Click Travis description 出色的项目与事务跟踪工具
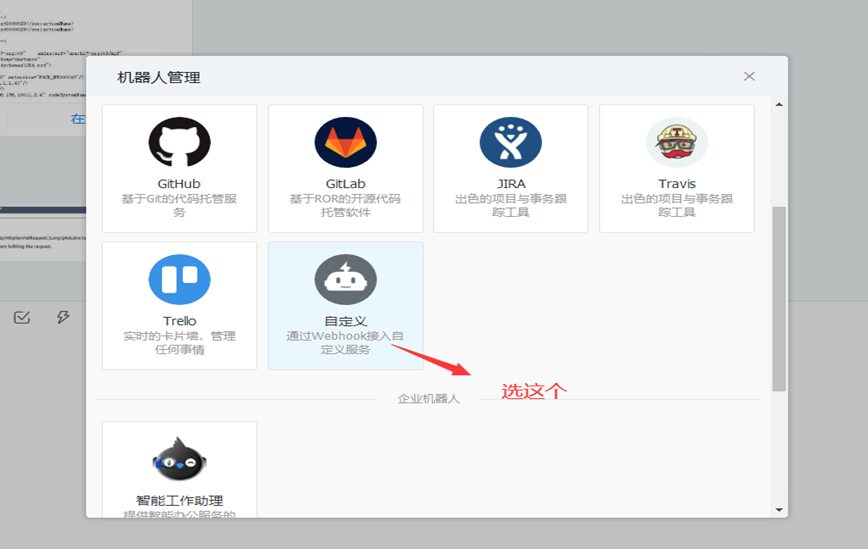The image size is (868, 549). 676,205
